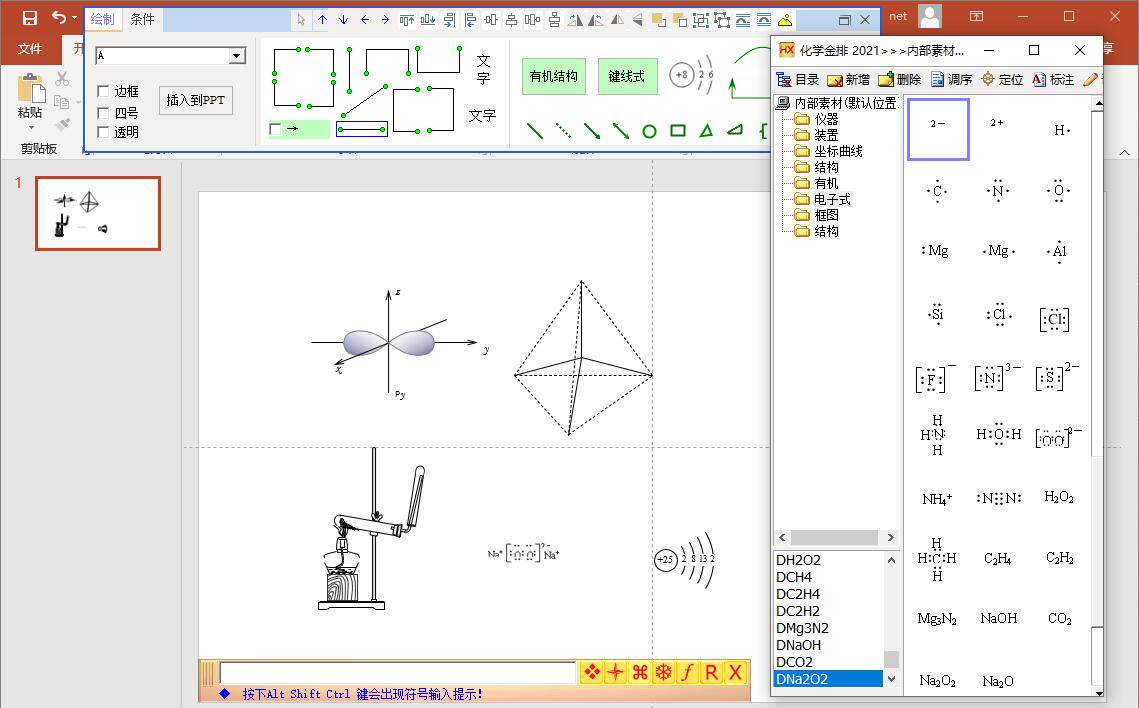Click the 键线式 green button
Screen dimensions: 1139x708
pyautogui.click(x=628, y=76)
